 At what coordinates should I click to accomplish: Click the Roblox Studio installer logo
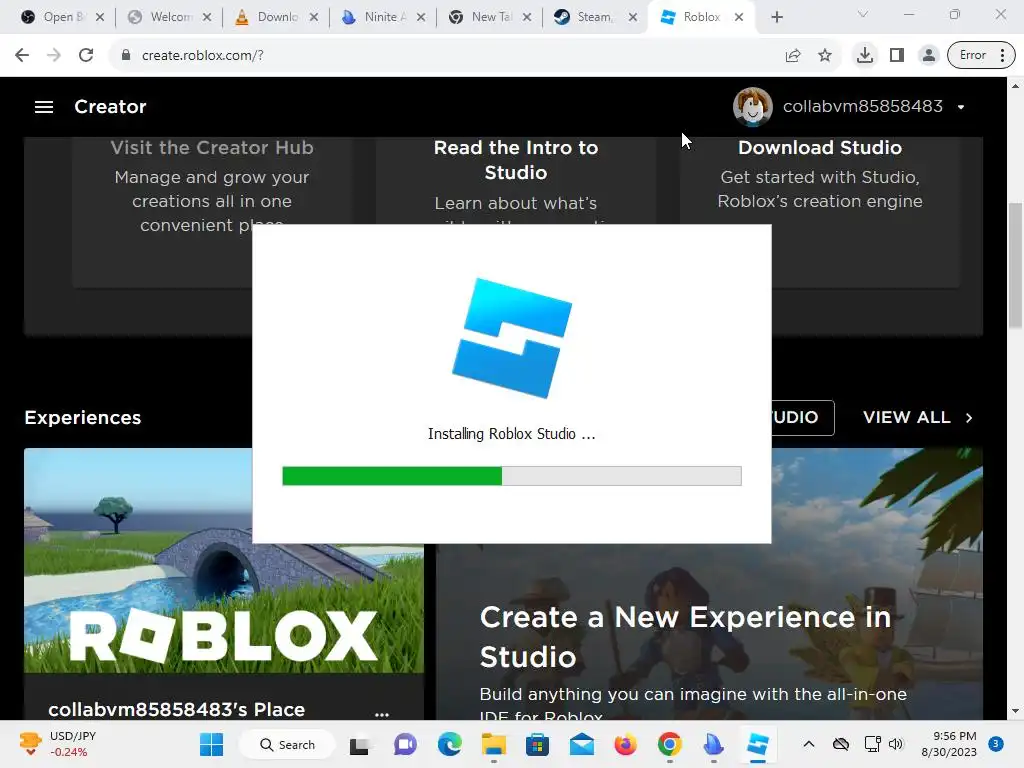click(x=512, y=338)
